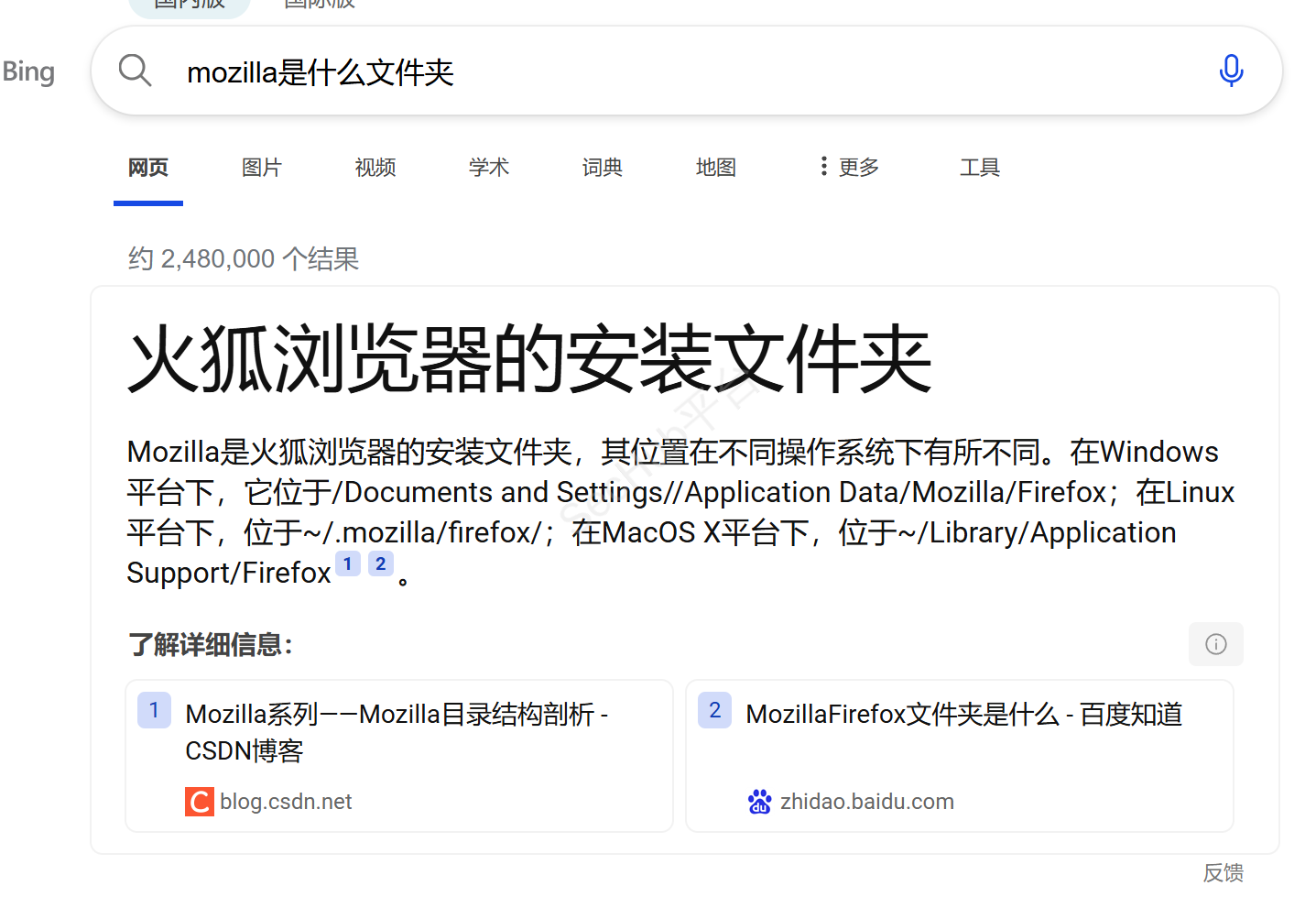Image resolution: width=1316 pixels, height=897 pixels.
Task: Expand the 更多 menu
Action: (x=849, y=167)
